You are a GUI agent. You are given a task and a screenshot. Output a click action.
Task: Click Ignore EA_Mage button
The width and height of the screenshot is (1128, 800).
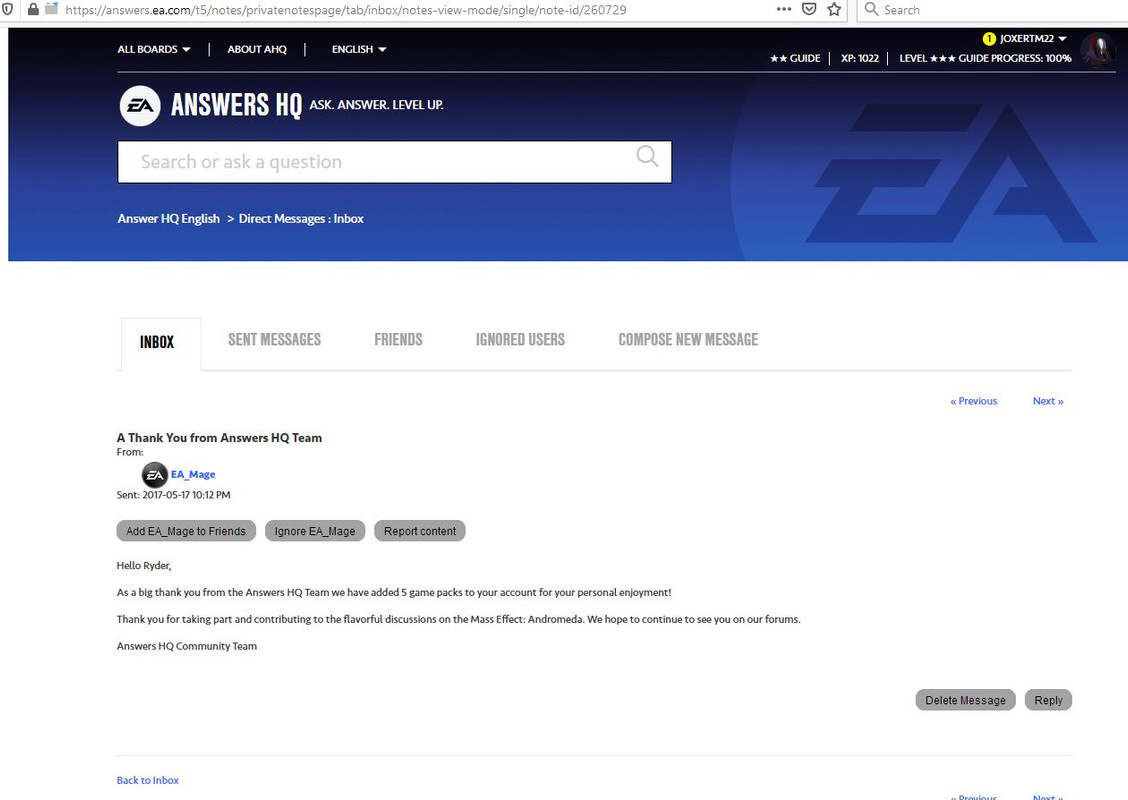(315, 531)
